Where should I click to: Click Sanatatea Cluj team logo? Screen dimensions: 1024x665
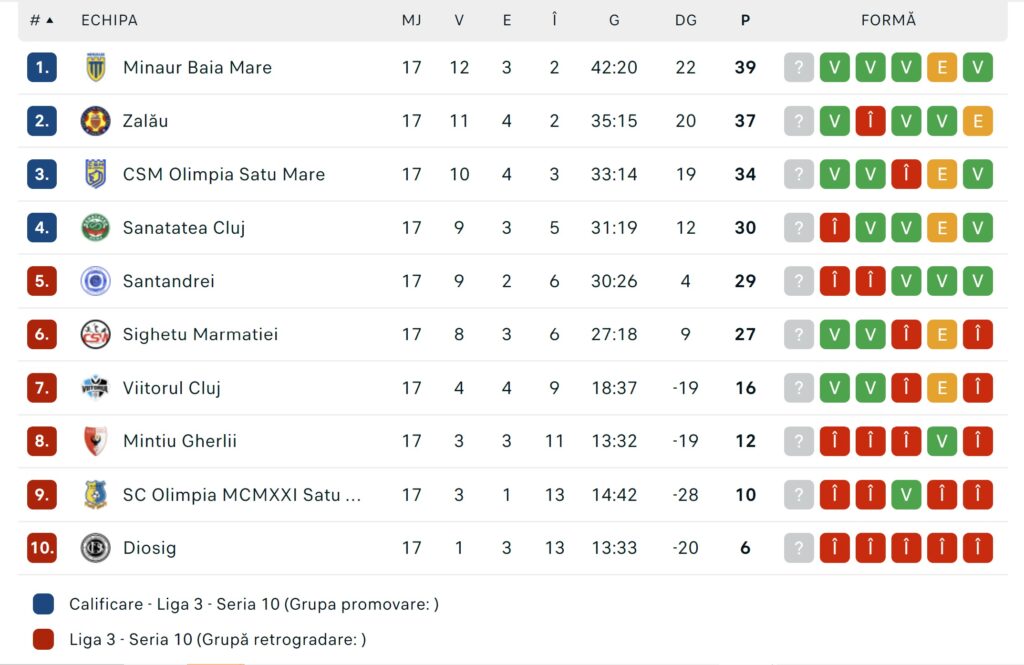pyautogui.click(x=95, y=228)
